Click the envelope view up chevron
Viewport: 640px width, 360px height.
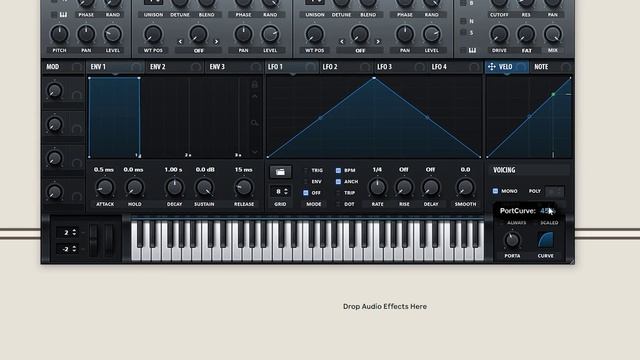[255, 97]
